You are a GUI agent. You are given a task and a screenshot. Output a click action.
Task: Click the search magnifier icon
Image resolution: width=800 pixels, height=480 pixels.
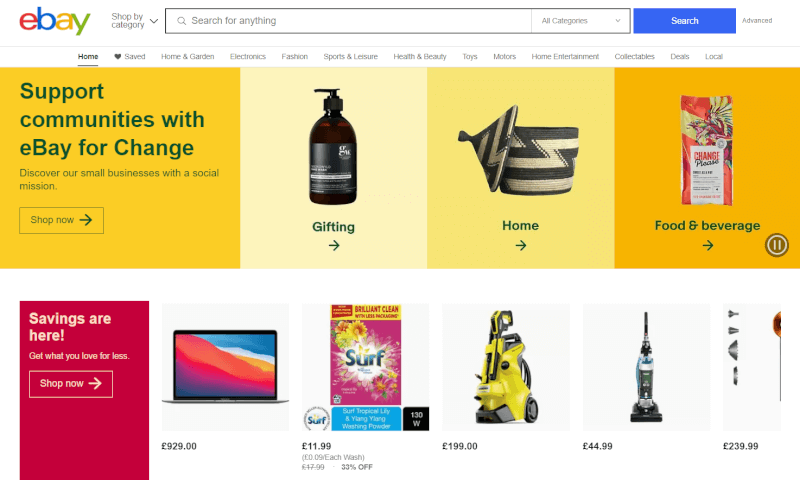click(x=181, y=21)
